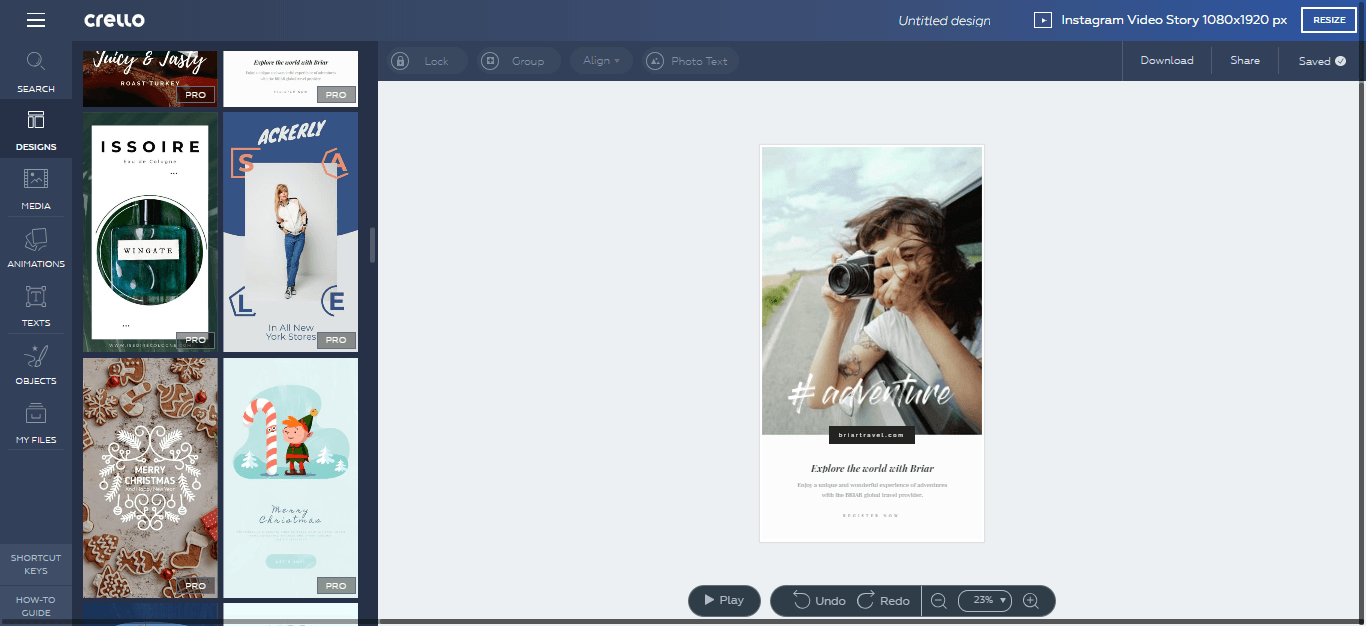Select the Designs panel icon
The width and height of the screenshot is (1366, 626).
(35, 128)
